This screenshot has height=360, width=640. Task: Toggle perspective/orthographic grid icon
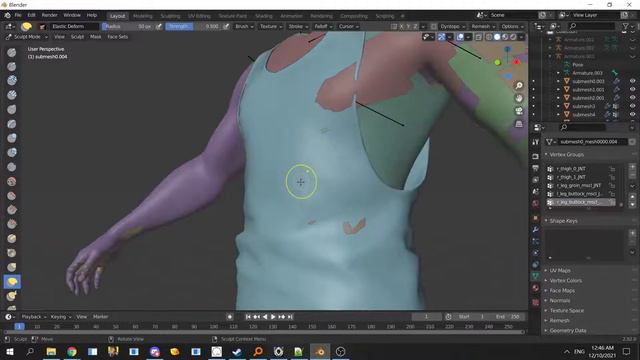tap(519, 123)
